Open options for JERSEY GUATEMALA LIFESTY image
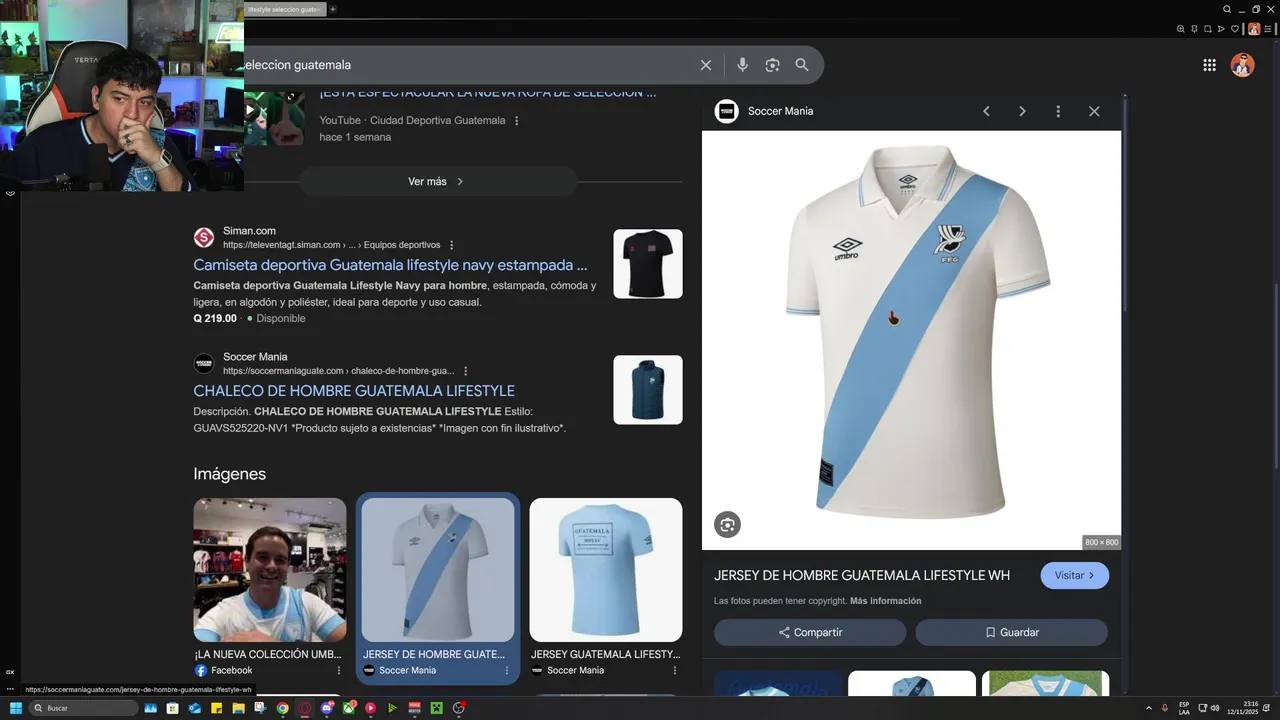The image size is (1280, 720). 674,670
